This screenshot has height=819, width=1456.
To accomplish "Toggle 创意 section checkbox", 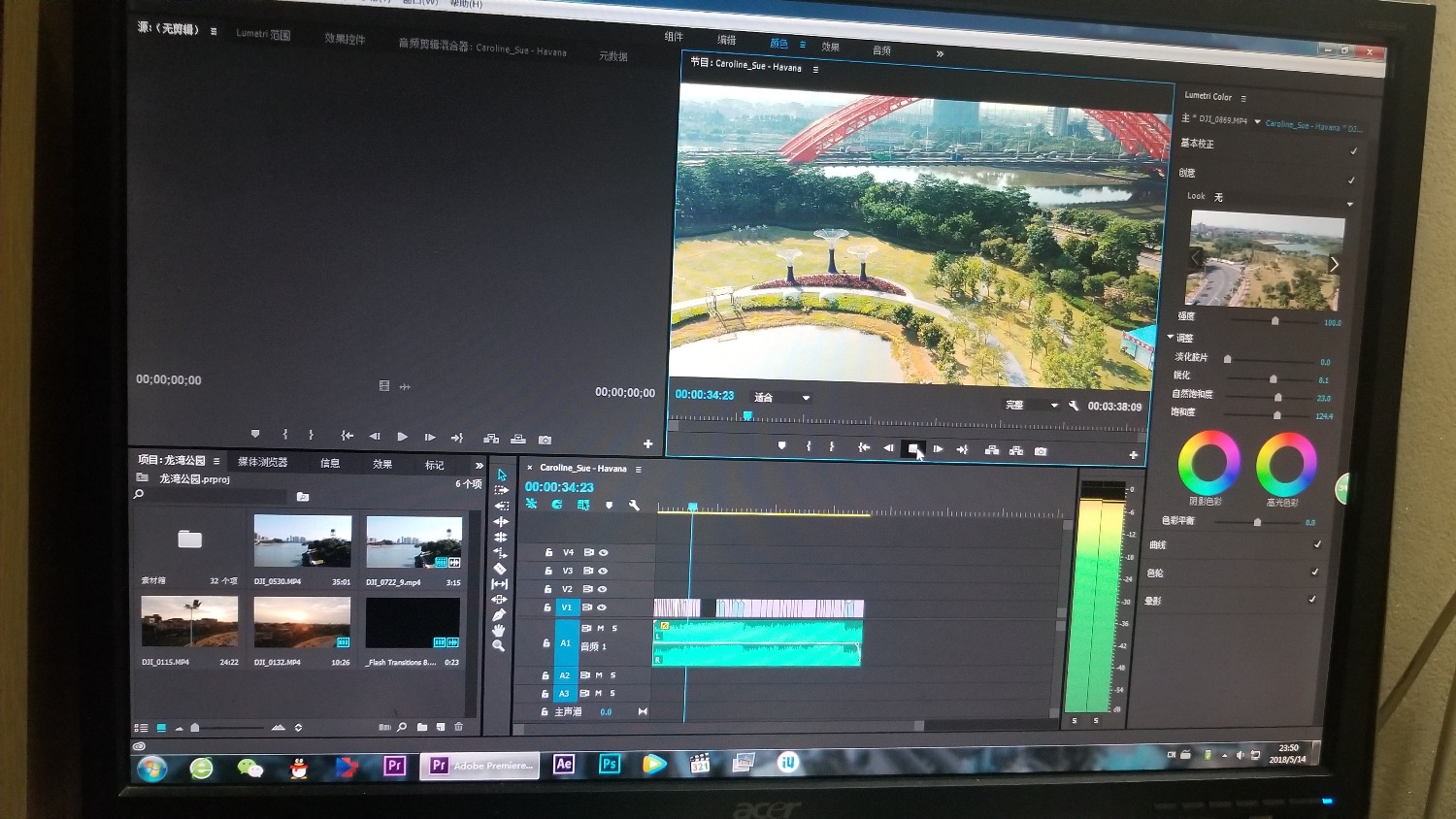I will click(x=1351, y=180).
